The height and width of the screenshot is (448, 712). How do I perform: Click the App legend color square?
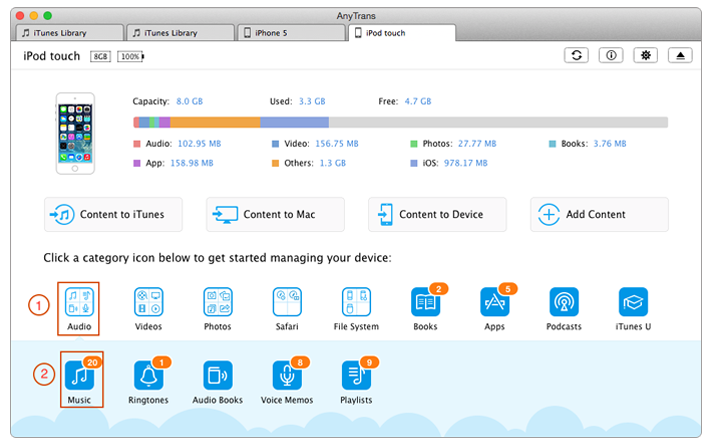click(137, 163)
